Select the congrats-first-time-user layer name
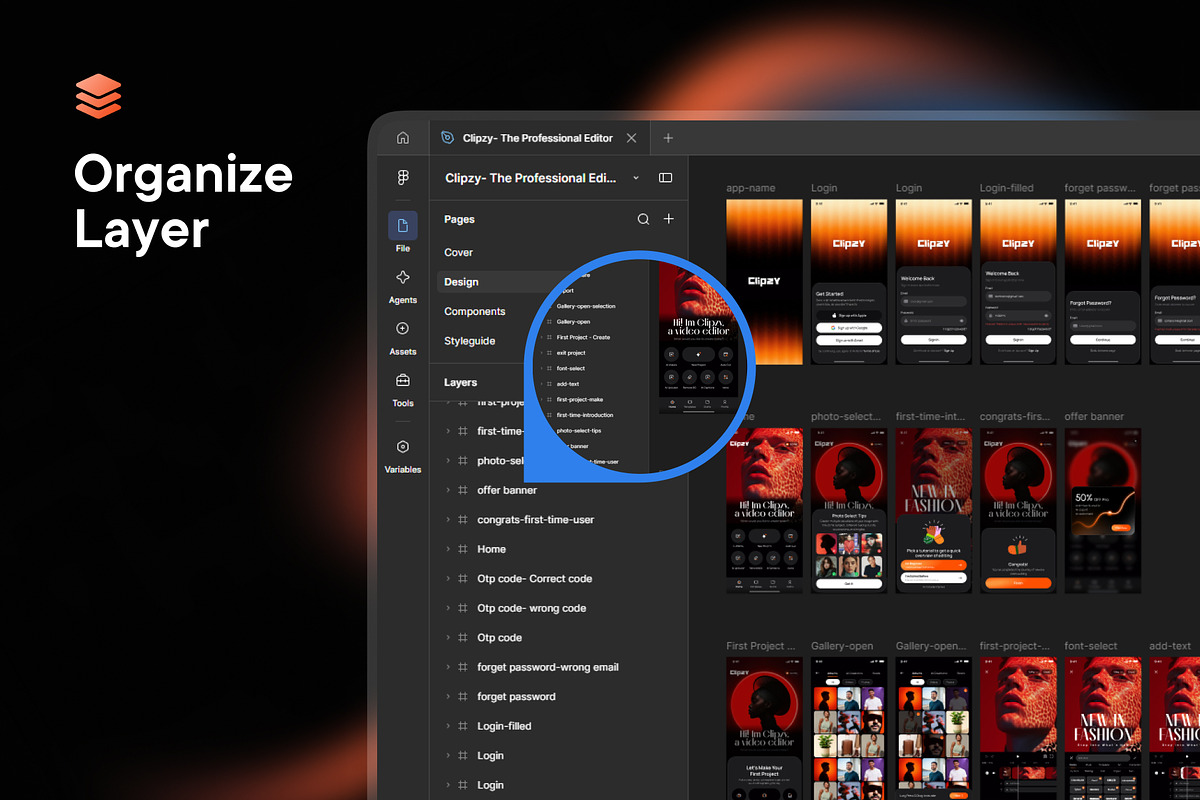 [x=536, y=520]
